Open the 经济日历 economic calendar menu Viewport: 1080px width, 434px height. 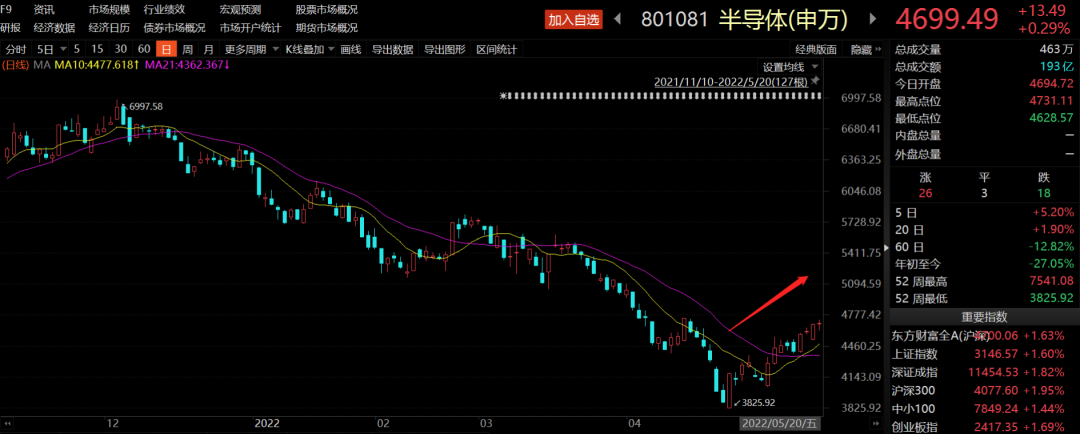click(x=110, y=28)
